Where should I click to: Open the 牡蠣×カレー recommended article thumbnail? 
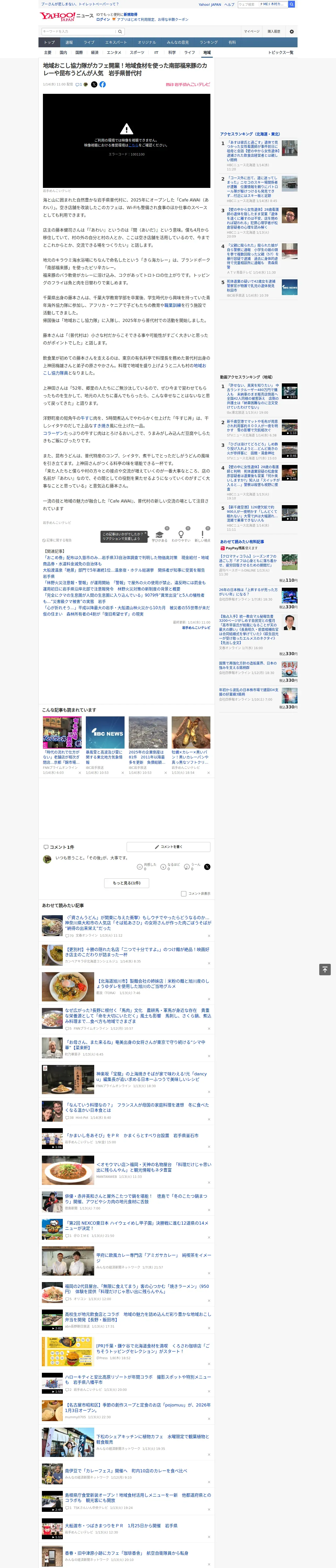click(191, 732)
